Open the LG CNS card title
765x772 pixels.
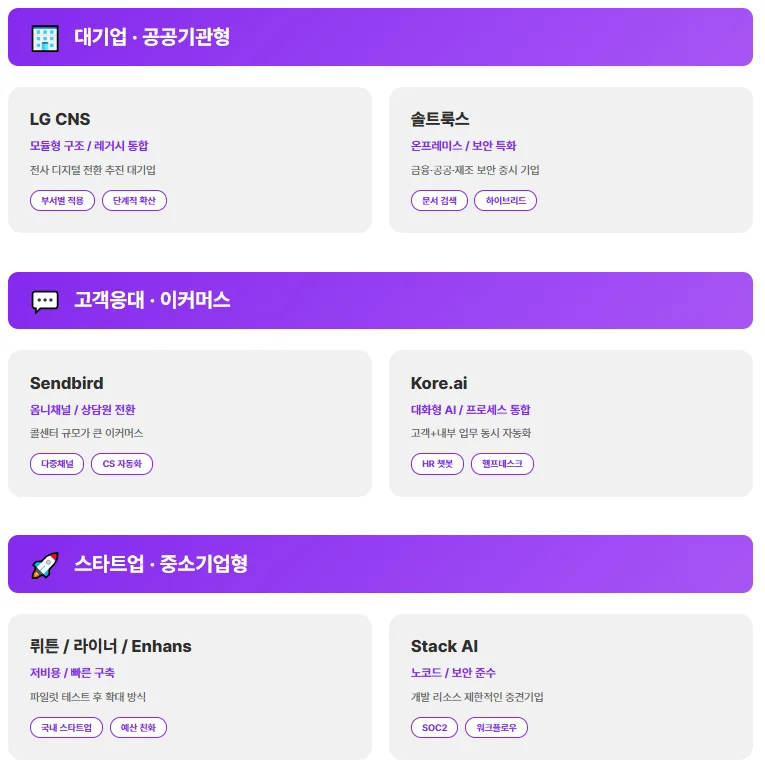(60, 120)
